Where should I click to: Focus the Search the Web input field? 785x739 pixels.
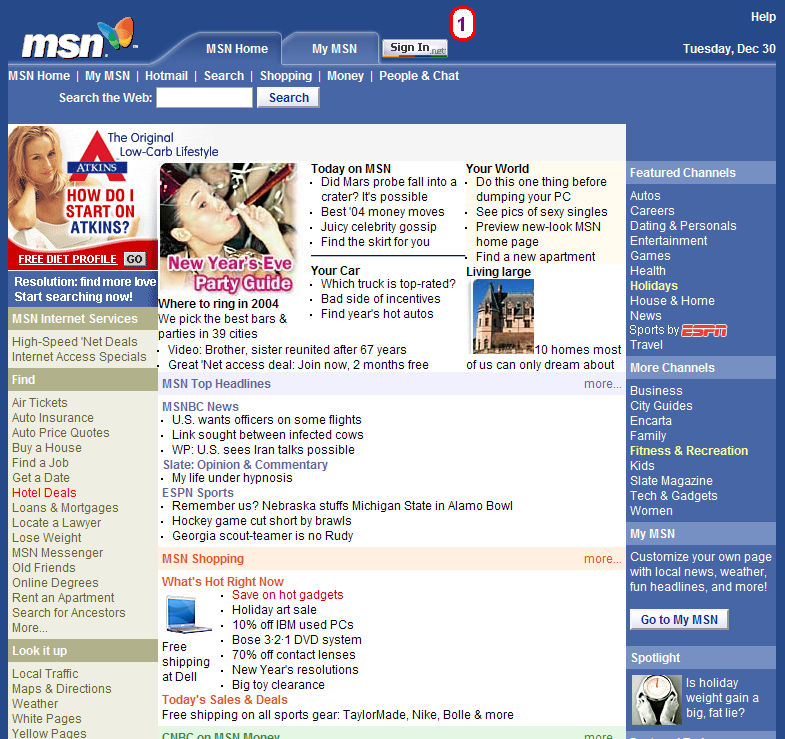pos(204,98)
